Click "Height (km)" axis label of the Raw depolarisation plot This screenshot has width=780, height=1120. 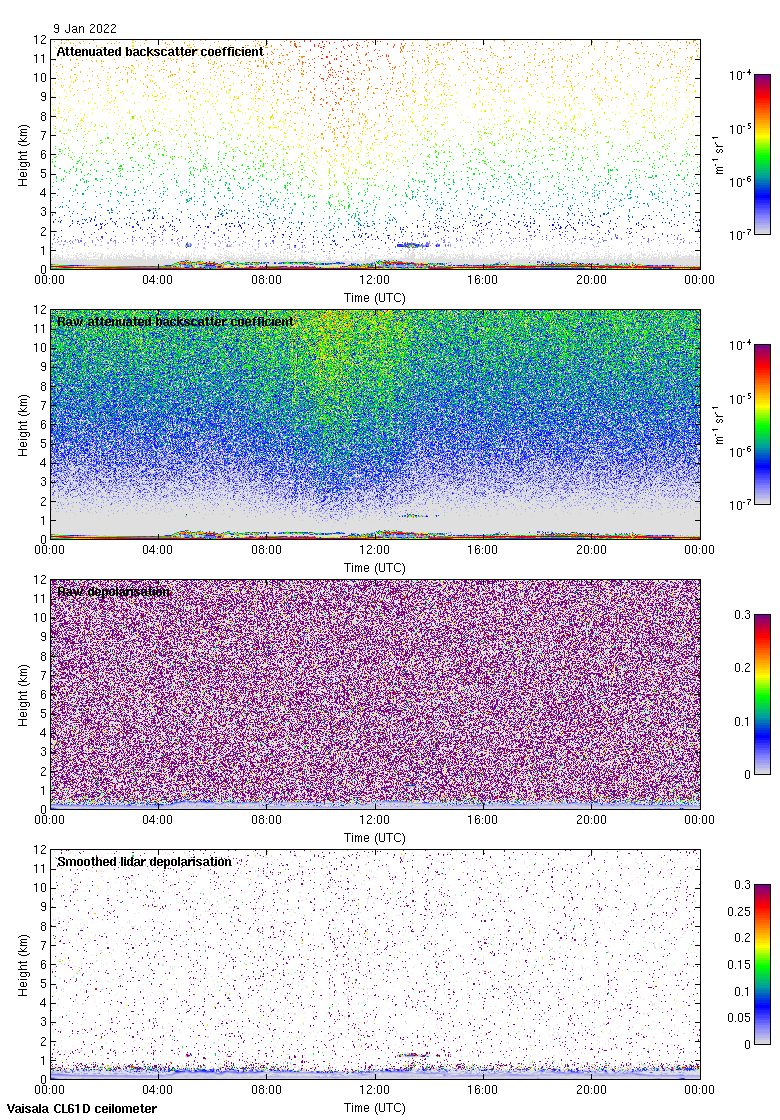click(x=24, y=695)
